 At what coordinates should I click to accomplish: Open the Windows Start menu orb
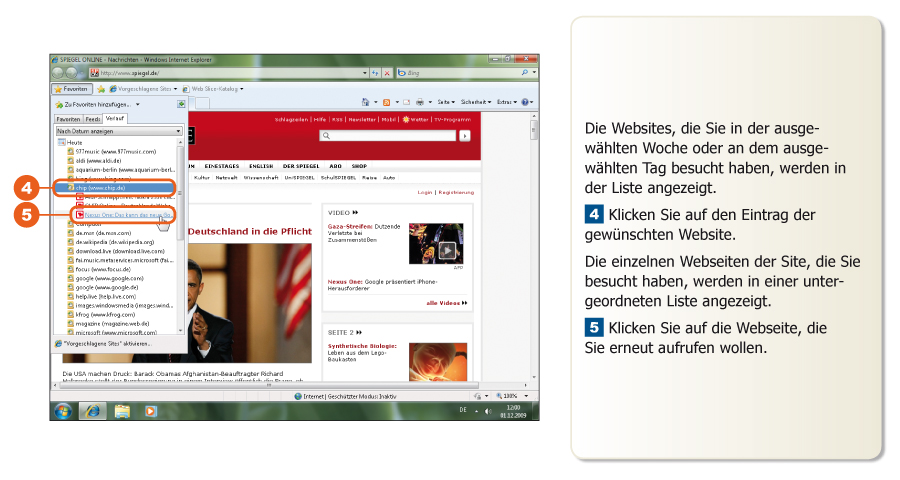pos(63,410)
